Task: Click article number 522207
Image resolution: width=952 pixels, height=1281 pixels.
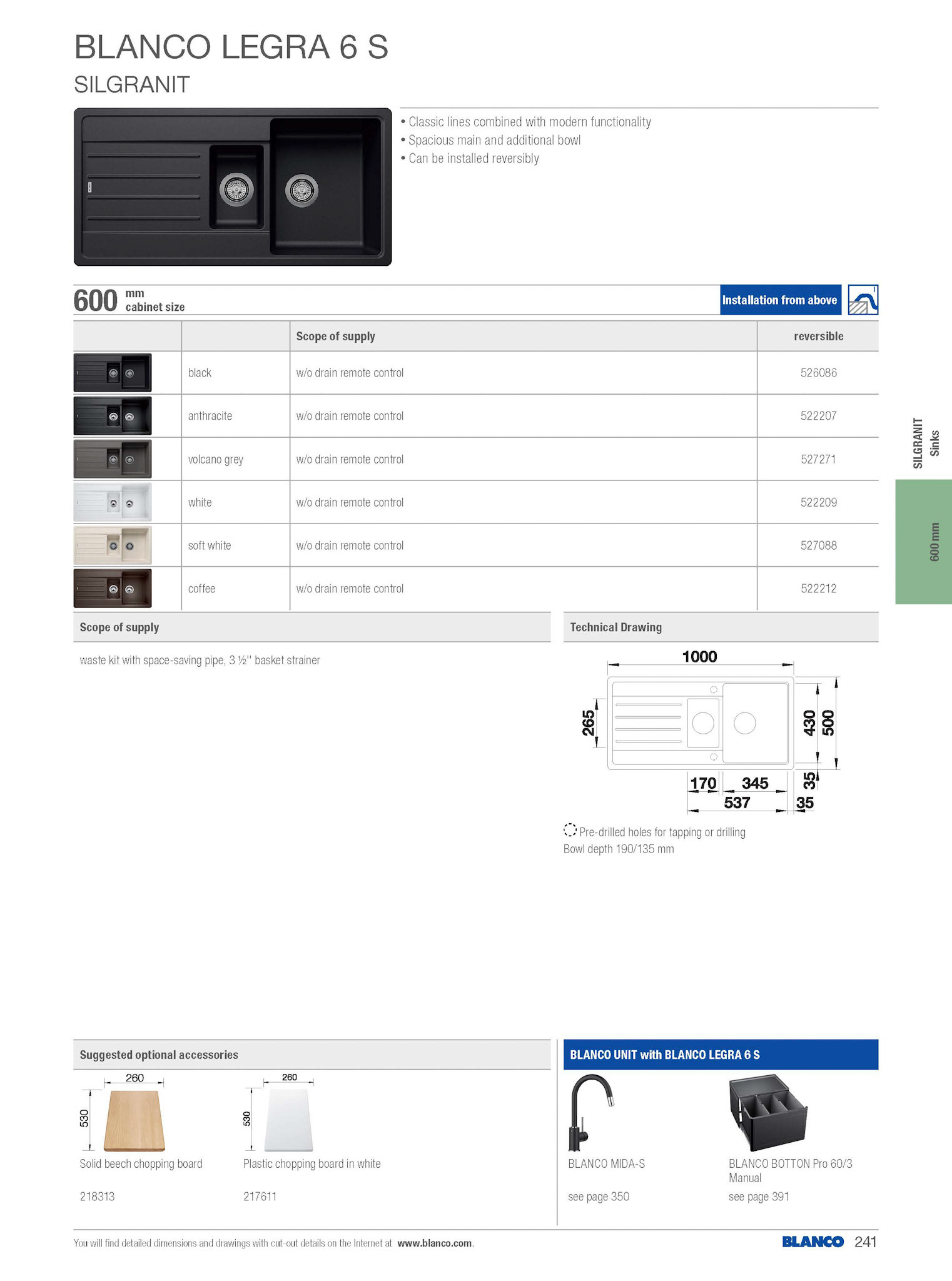Action: click(819, 416)
